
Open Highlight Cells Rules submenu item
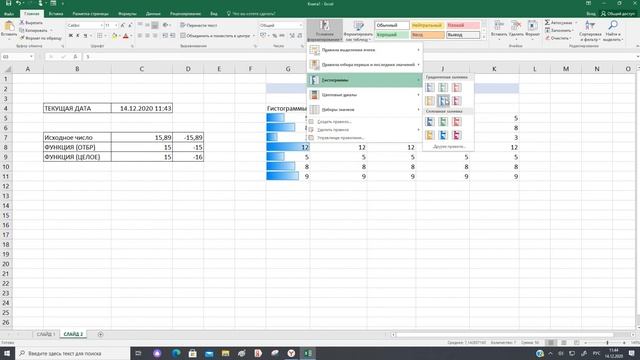click(x=364, y=50)
